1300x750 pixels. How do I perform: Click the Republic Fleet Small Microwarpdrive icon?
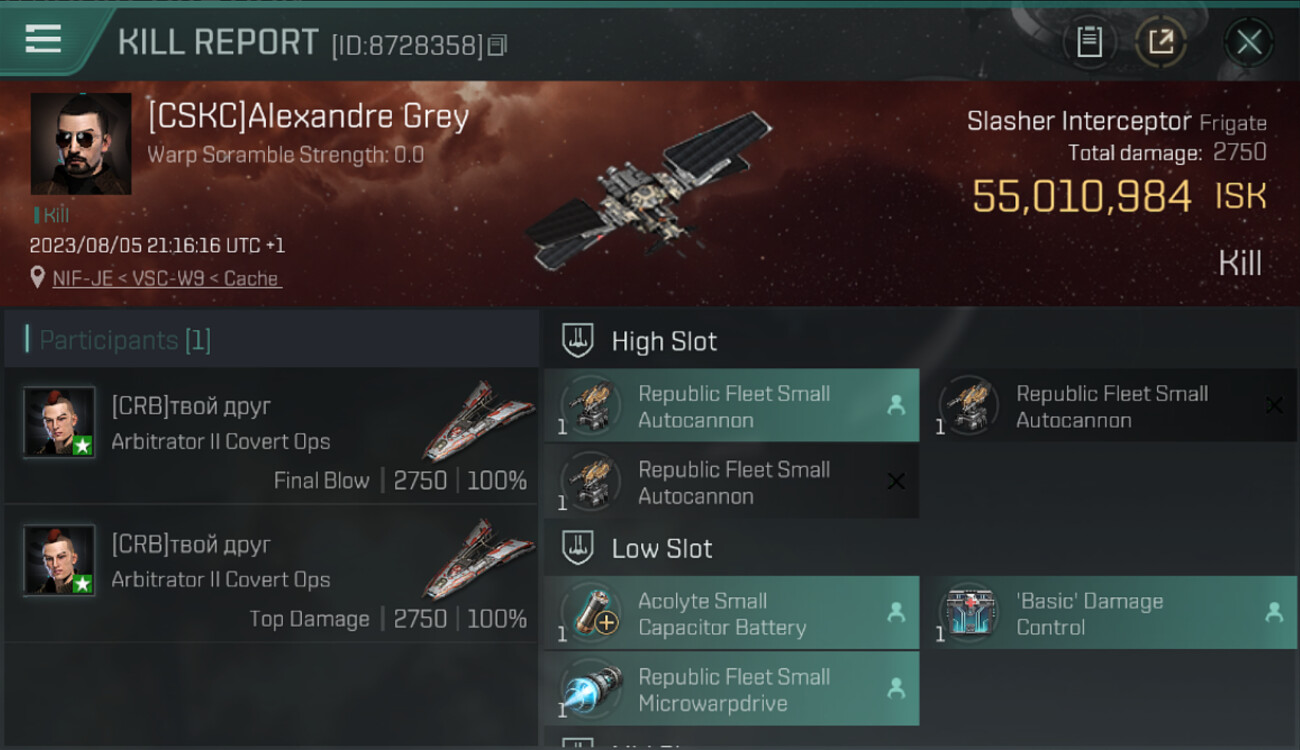tap(590, 688)
